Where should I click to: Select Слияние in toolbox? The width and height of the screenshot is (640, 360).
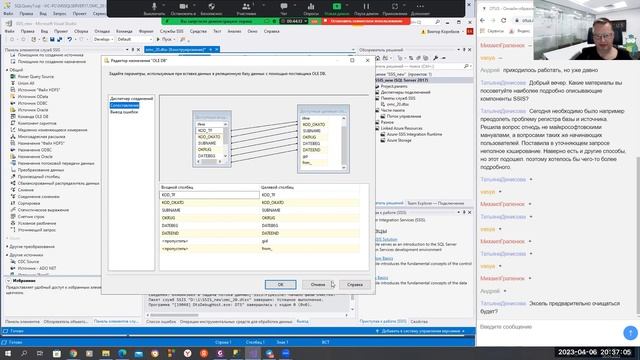pos(26,190)
